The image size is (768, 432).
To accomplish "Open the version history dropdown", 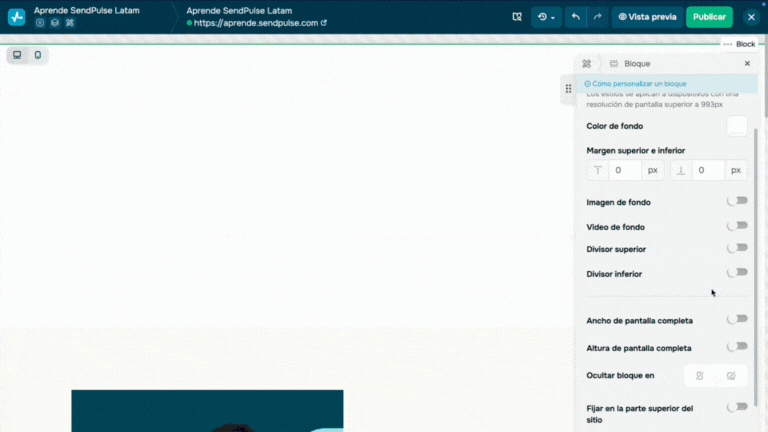I will tap(546, 17).
